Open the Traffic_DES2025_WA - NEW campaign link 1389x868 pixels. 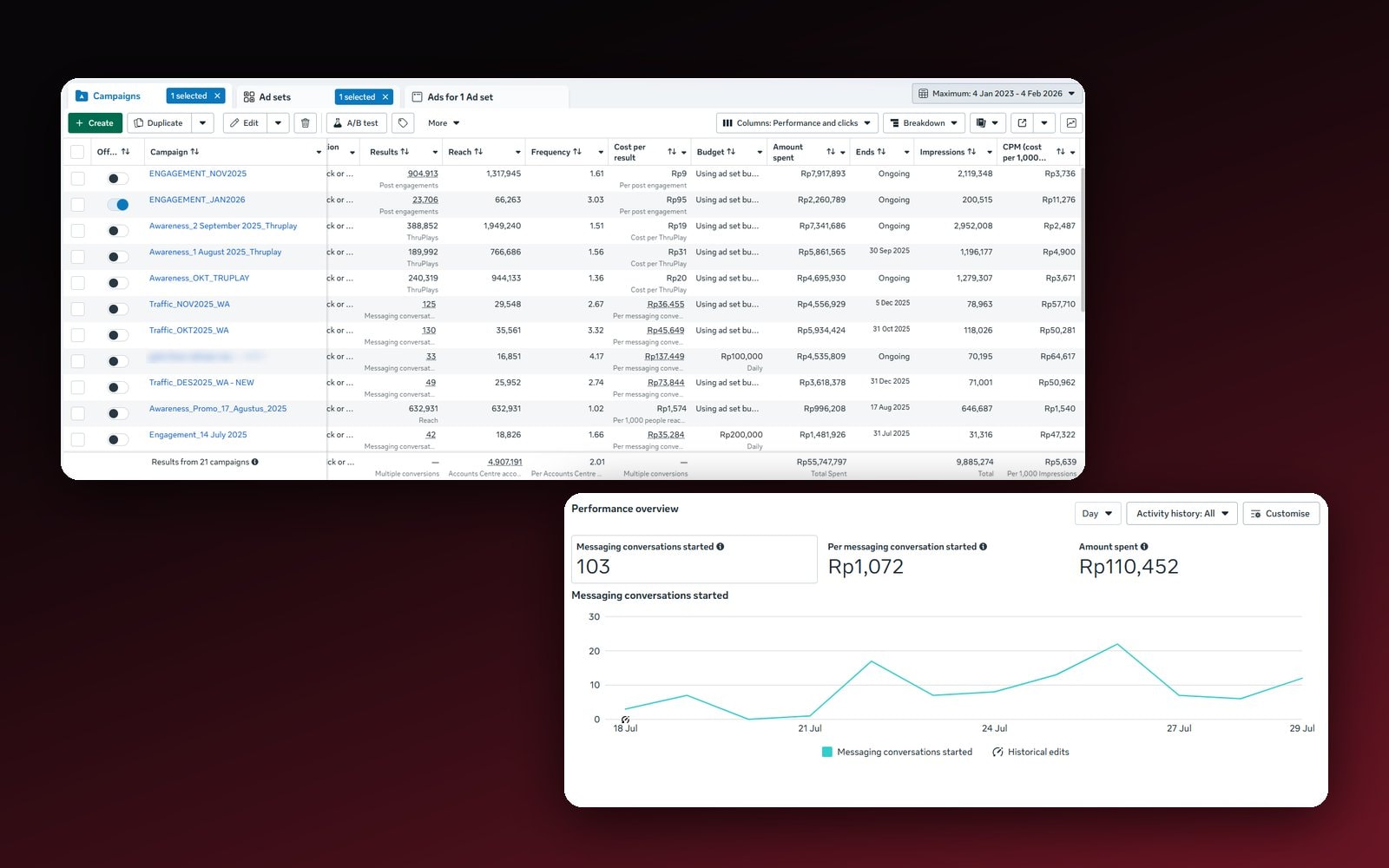click(x=201, y=383)
